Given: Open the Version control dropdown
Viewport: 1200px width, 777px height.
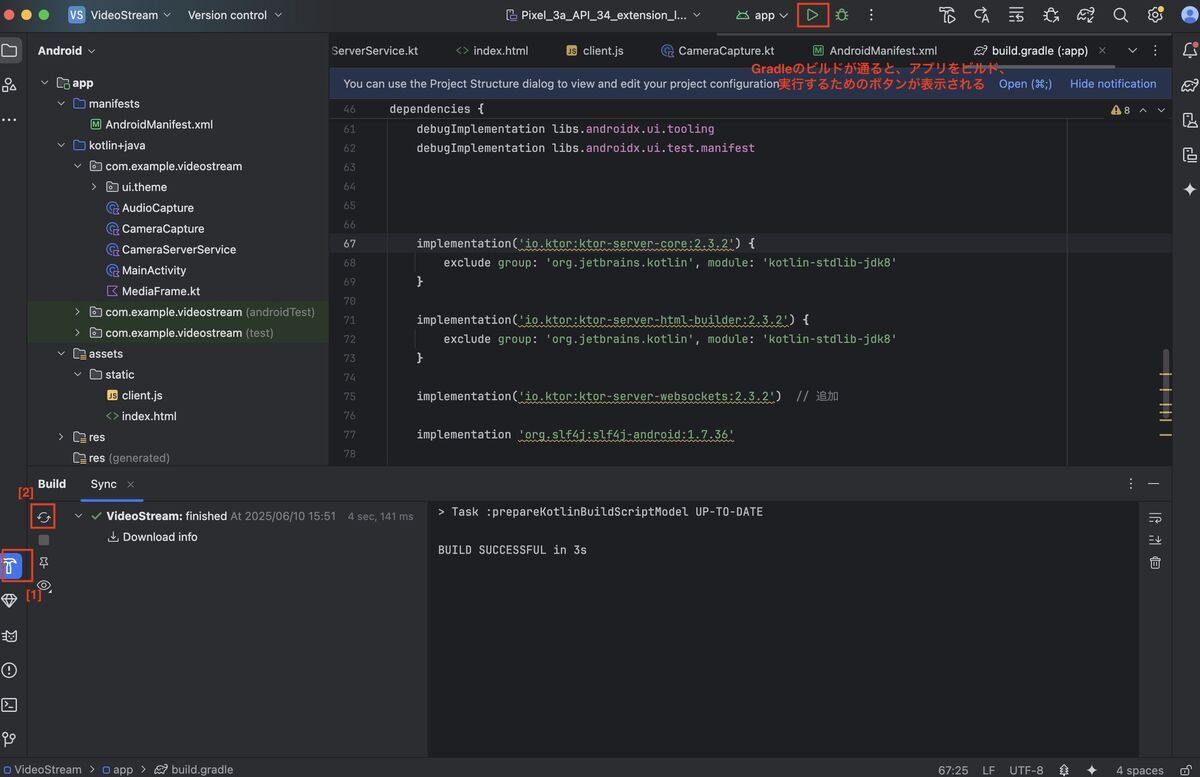Looking at the screenshot, I should coord(235,15).
